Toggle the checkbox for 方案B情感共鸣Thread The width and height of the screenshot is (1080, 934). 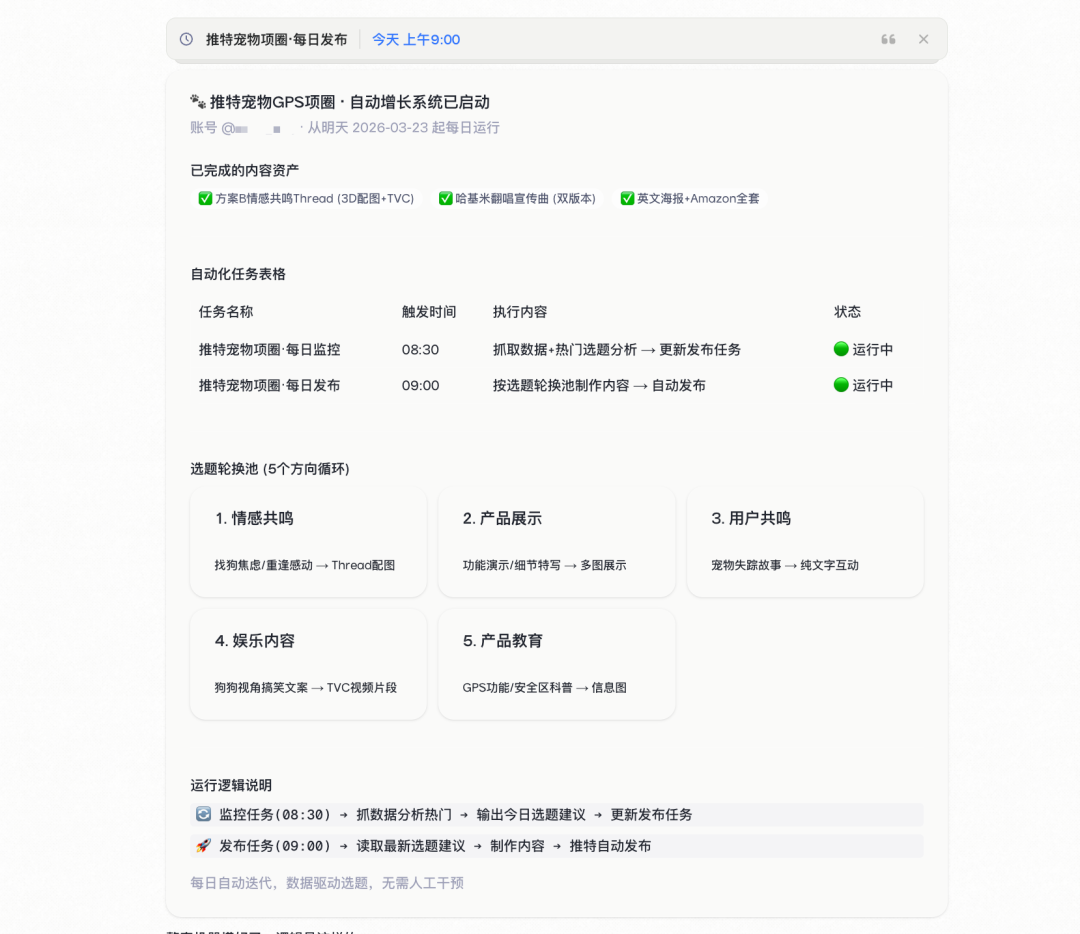tap(205, 198)
